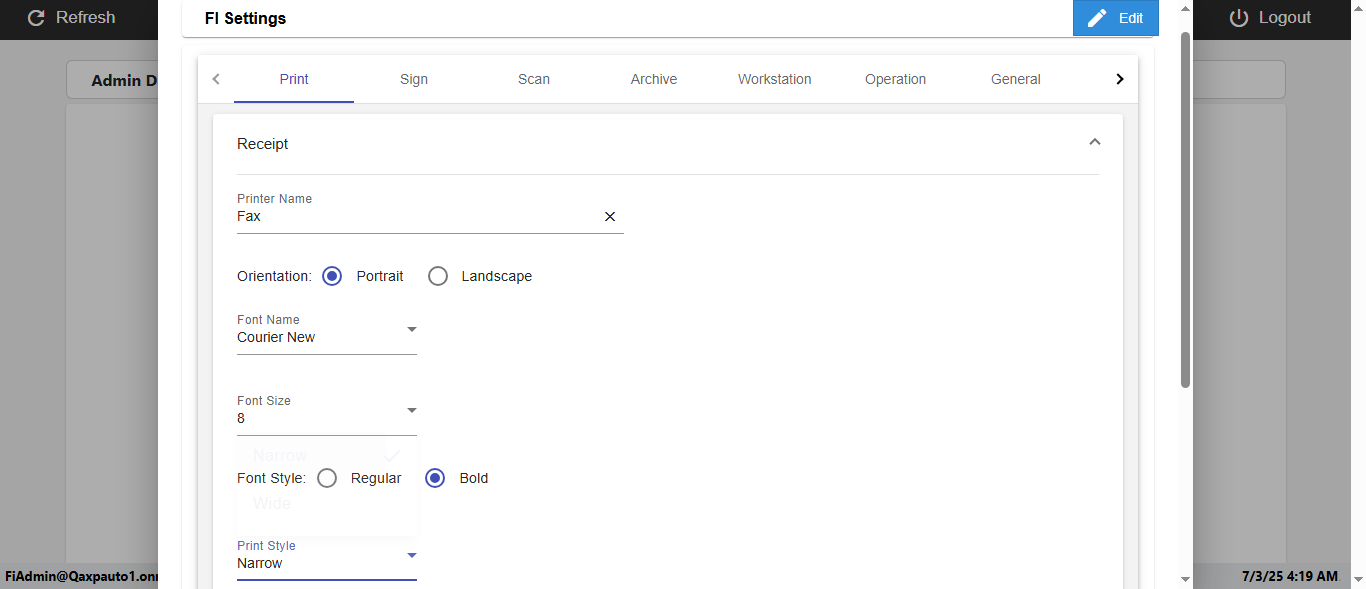The image size is (1366, 589).
Task: Clear the Printer Name field with X icon
Action: (x=610, y=216)
